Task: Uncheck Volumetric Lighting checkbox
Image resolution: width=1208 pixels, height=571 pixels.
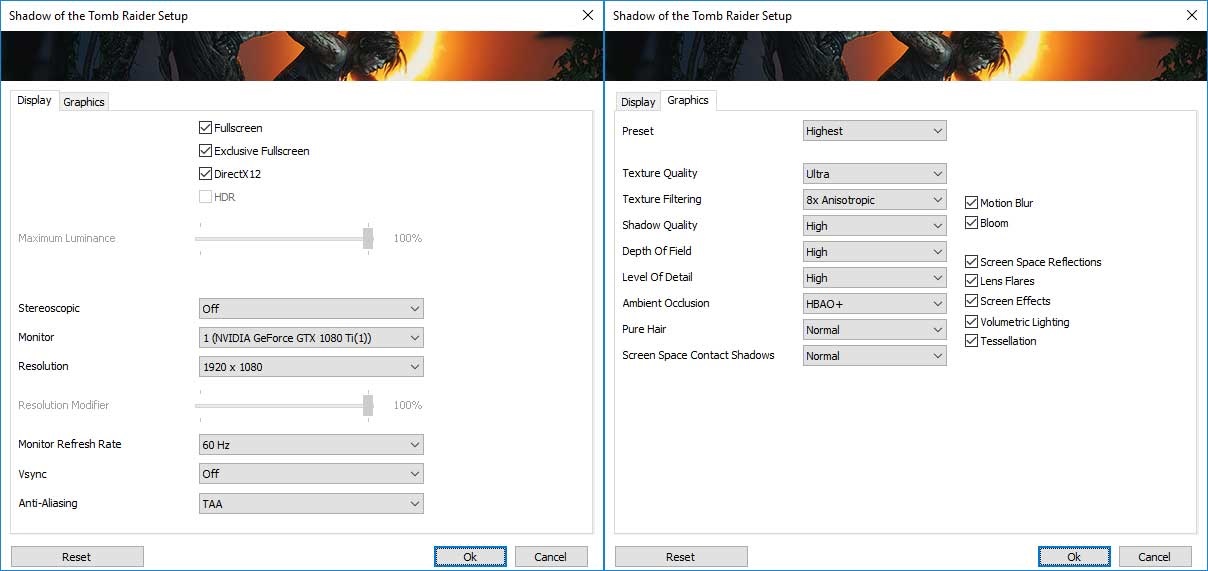Action: tap(971, 322)
